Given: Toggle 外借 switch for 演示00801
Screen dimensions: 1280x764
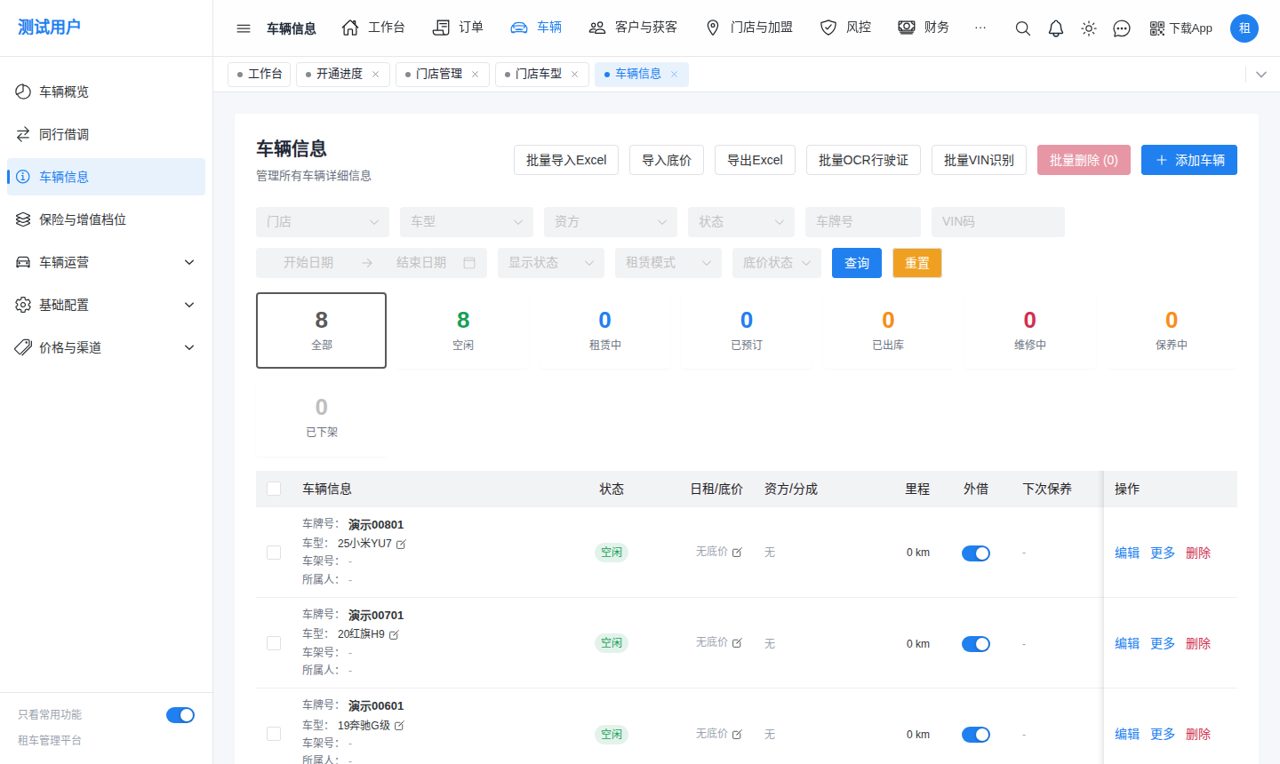Looking at the screenshot, I should (976, 553).
